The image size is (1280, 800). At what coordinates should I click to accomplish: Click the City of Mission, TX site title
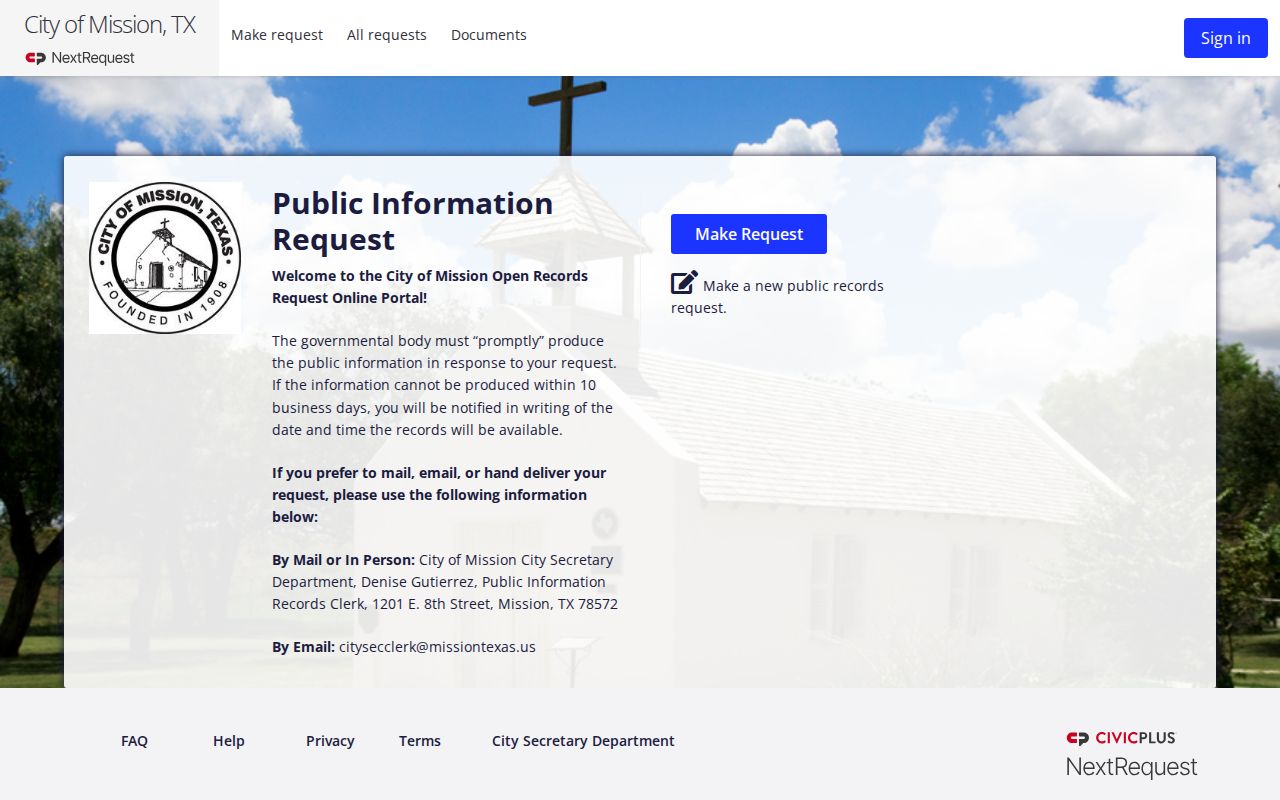pyautogui.click(x=110, y=25)
